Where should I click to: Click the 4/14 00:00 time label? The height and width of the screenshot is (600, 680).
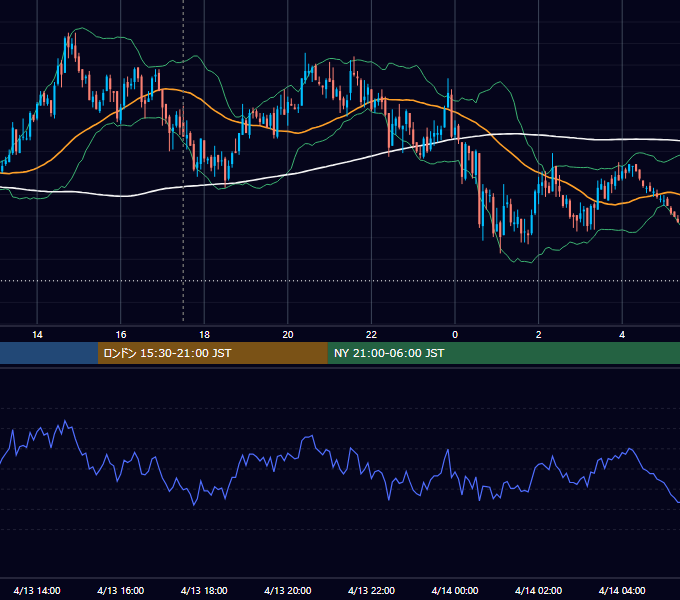pyautogui.click(x=455, y=590)
